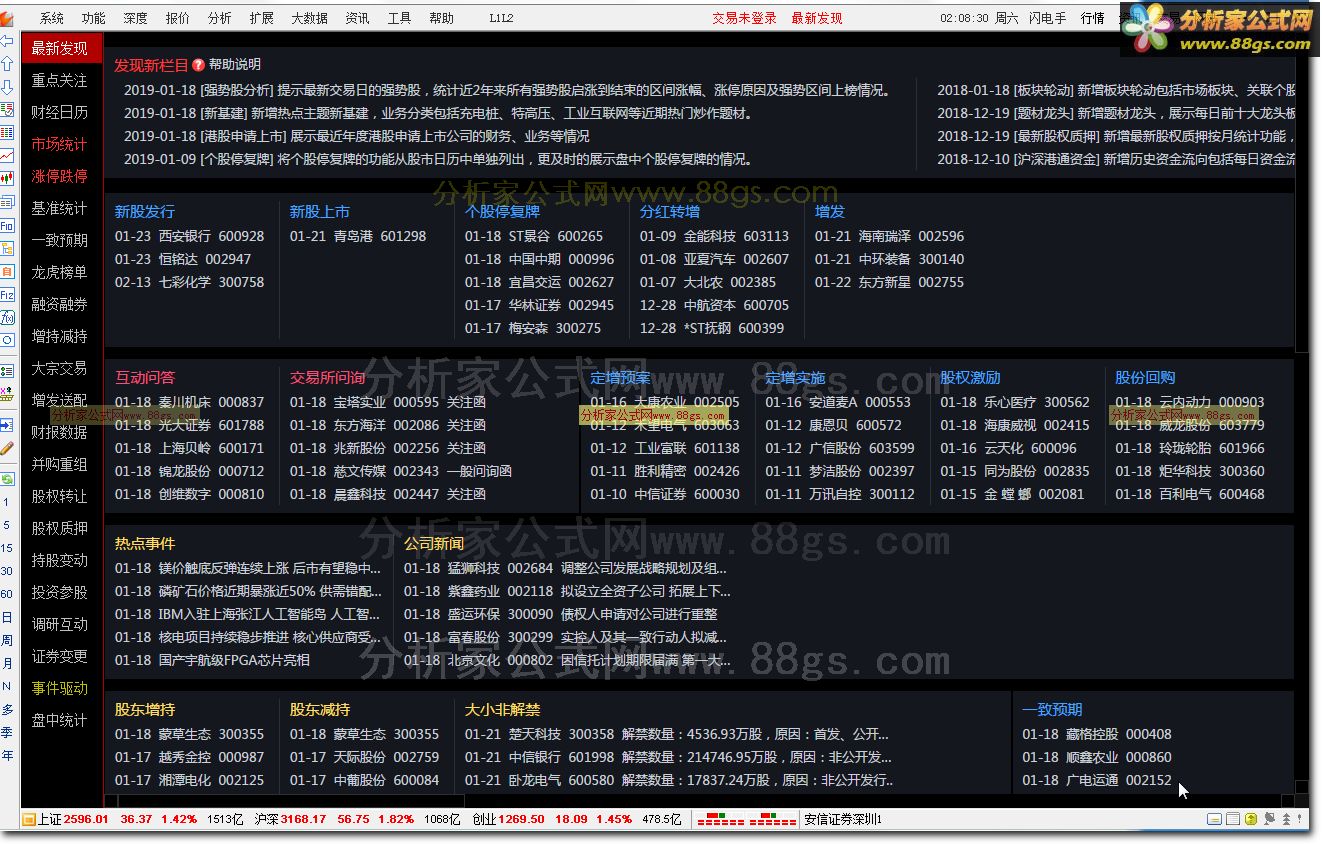Select 盘中统计 in the left sidebar
This screenshot has height=844, width=1322.
coord(59,720)
